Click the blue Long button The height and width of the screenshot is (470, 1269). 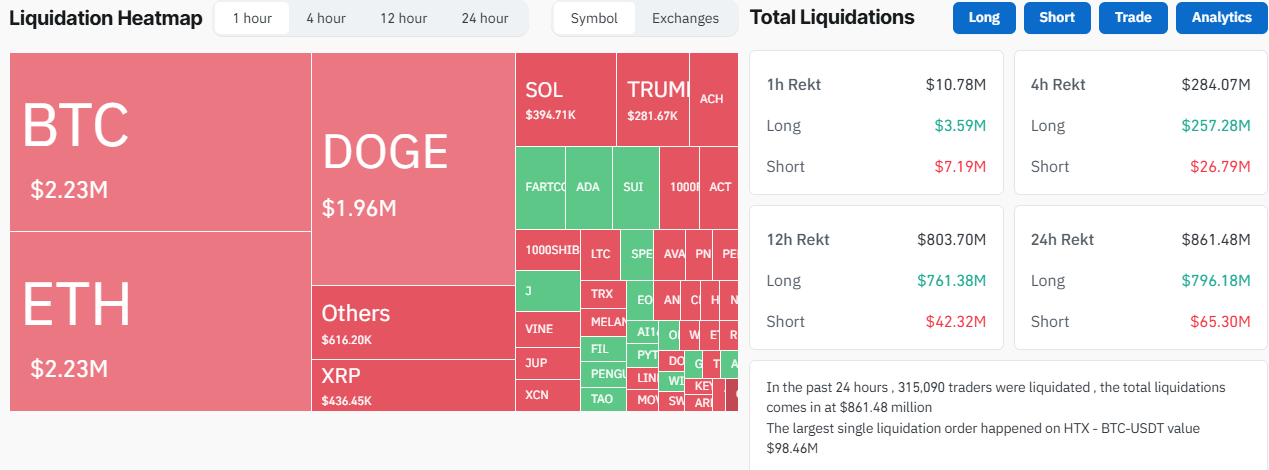point(984,18)
